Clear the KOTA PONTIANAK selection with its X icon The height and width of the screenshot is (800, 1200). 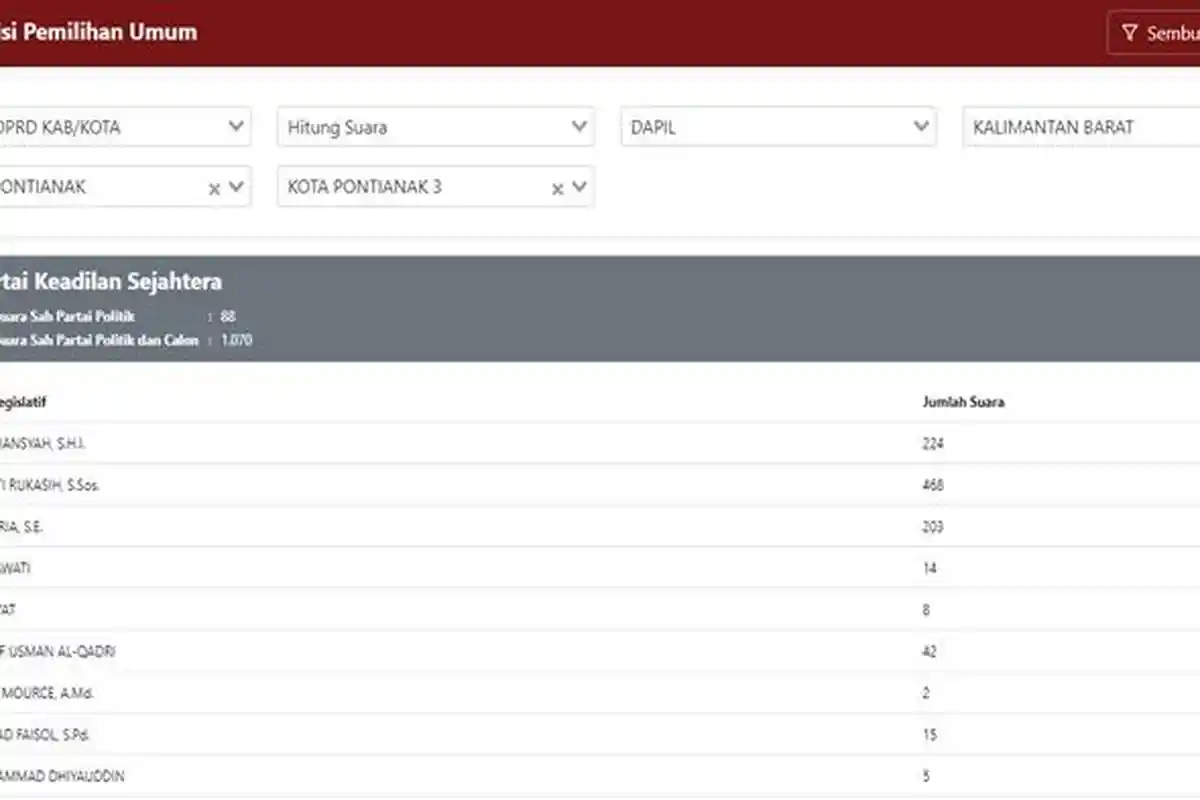point(213,187)
